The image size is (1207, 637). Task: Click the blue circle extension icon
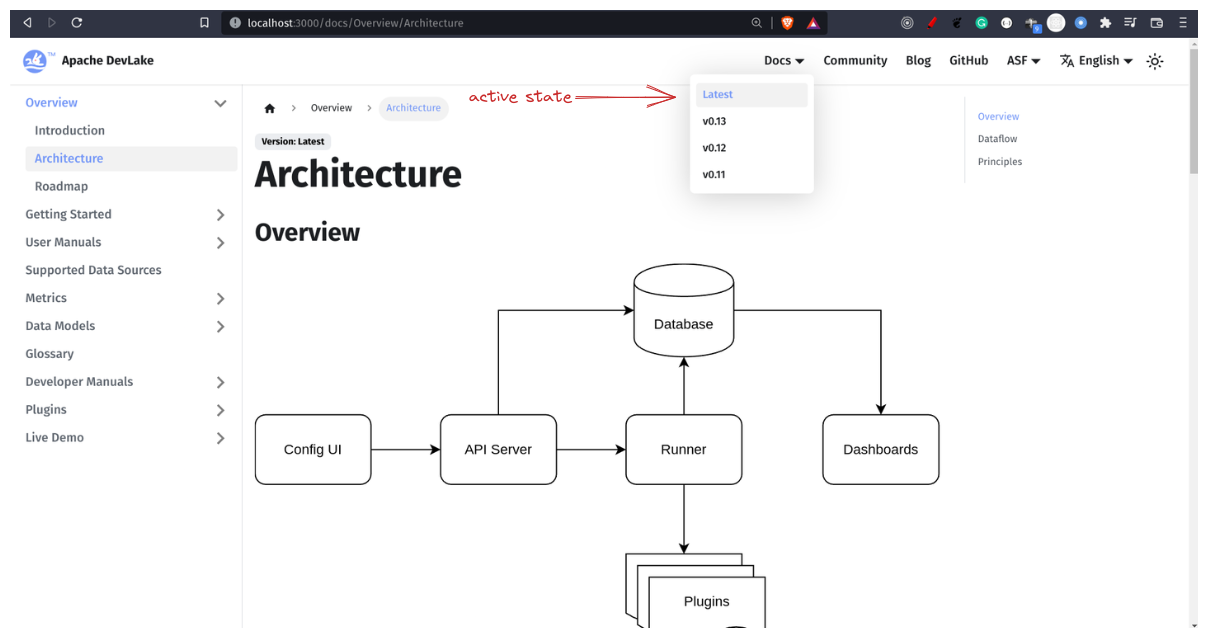[1081, 23]
